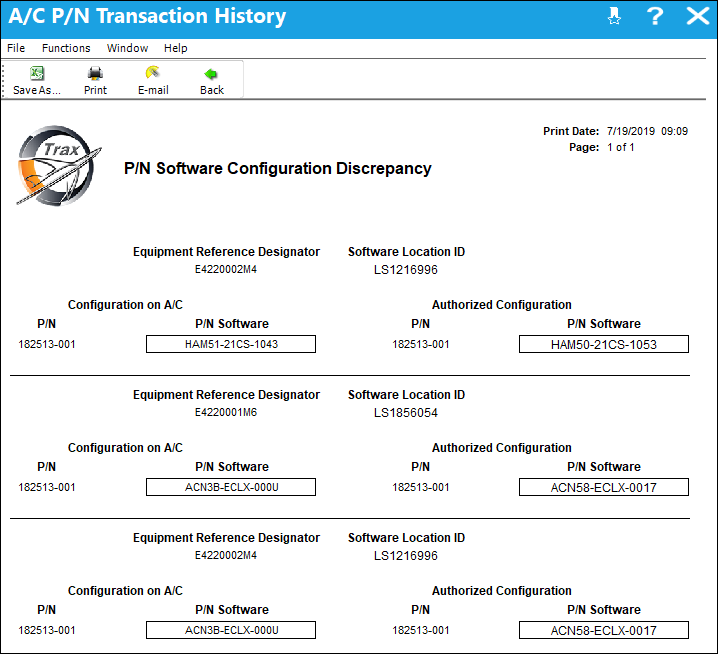
Task: Click the E-mail label in toolbar
Action: (153, 90)
